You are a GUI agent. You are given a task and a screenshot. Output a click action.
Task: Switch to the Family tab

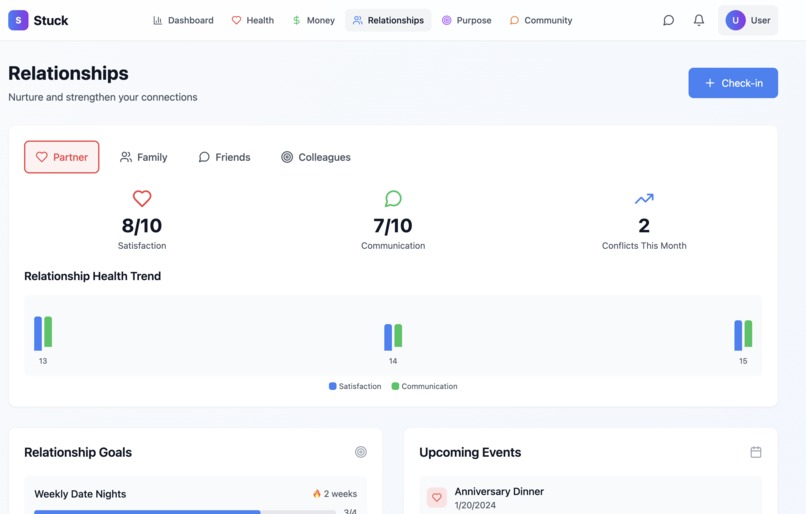click(143, 157)
